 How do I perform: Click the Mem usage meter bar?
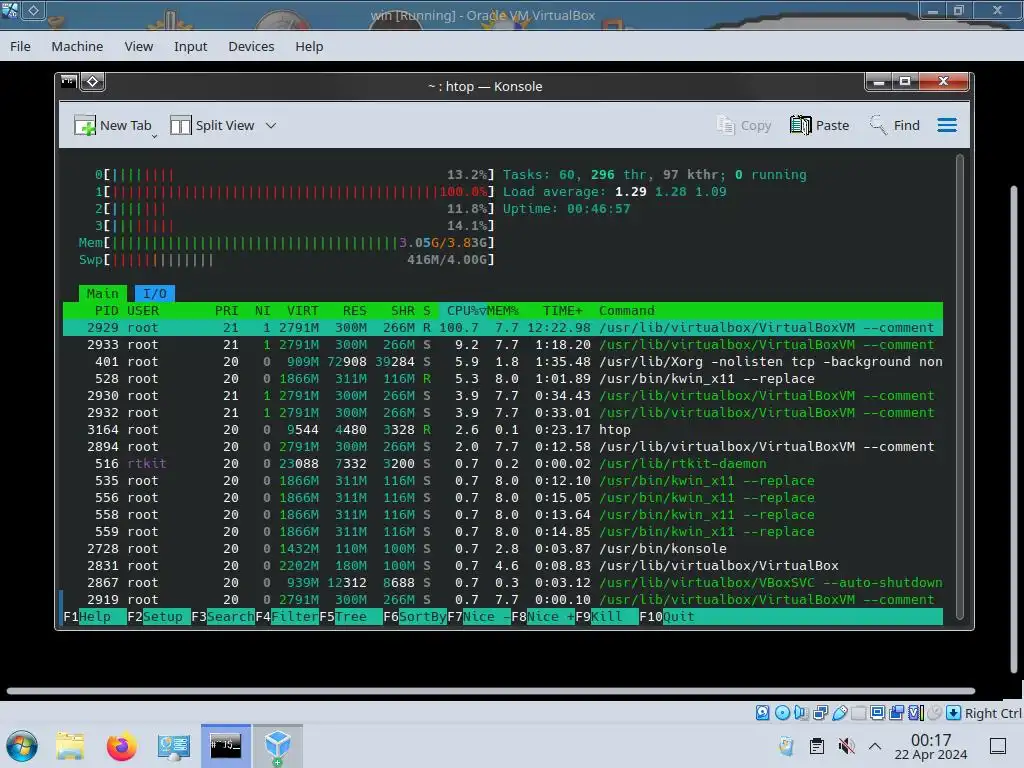tap(286, 243)
